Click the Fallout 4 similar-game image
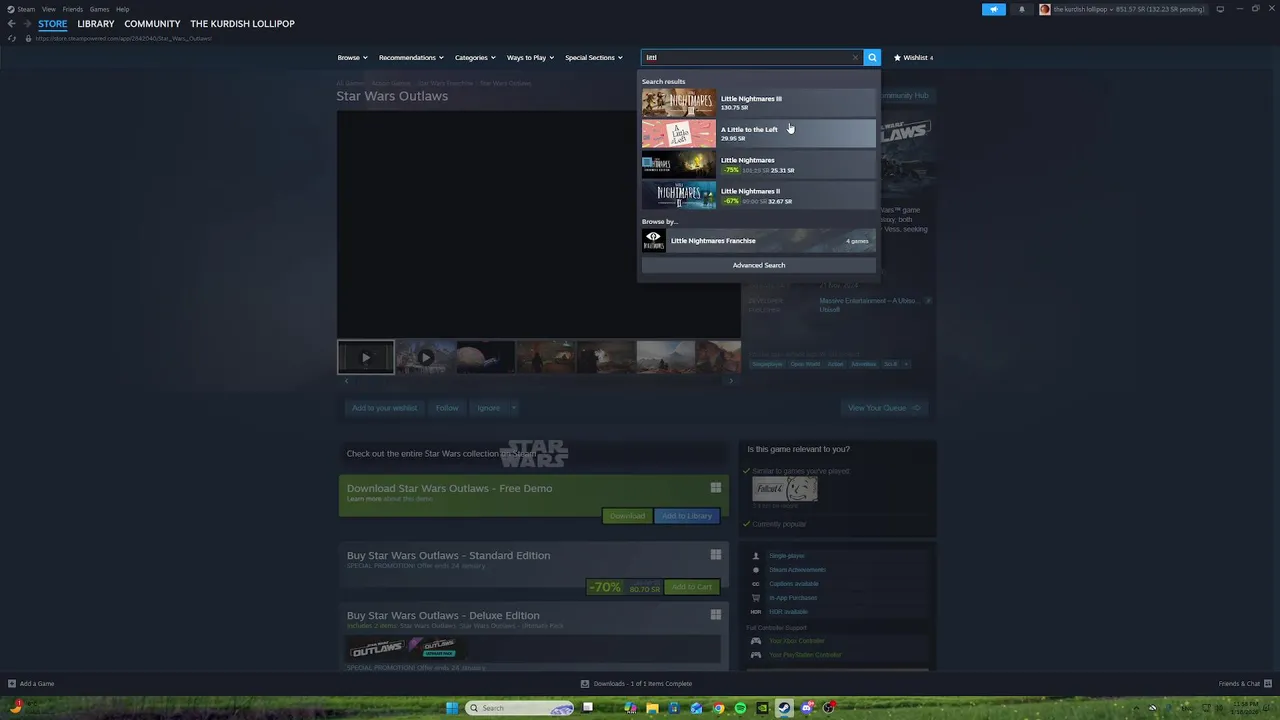 point(785,489)
